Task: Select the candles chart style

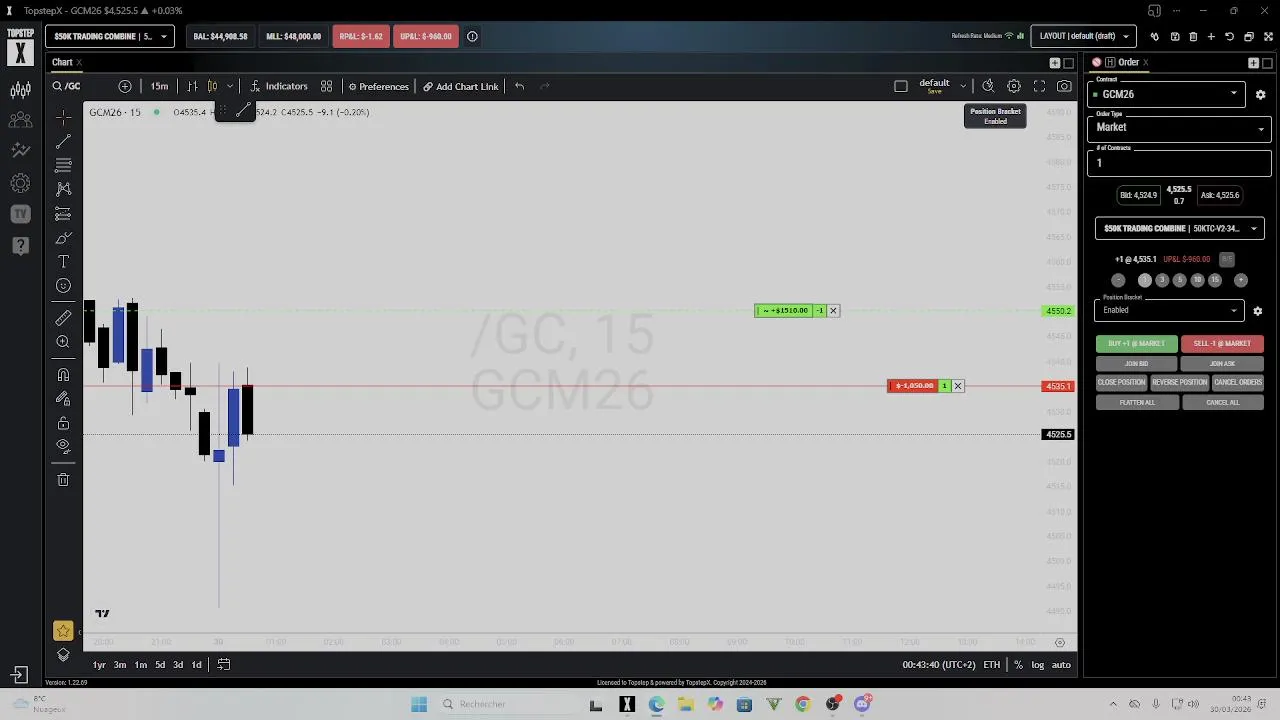Action: point(212,86)
